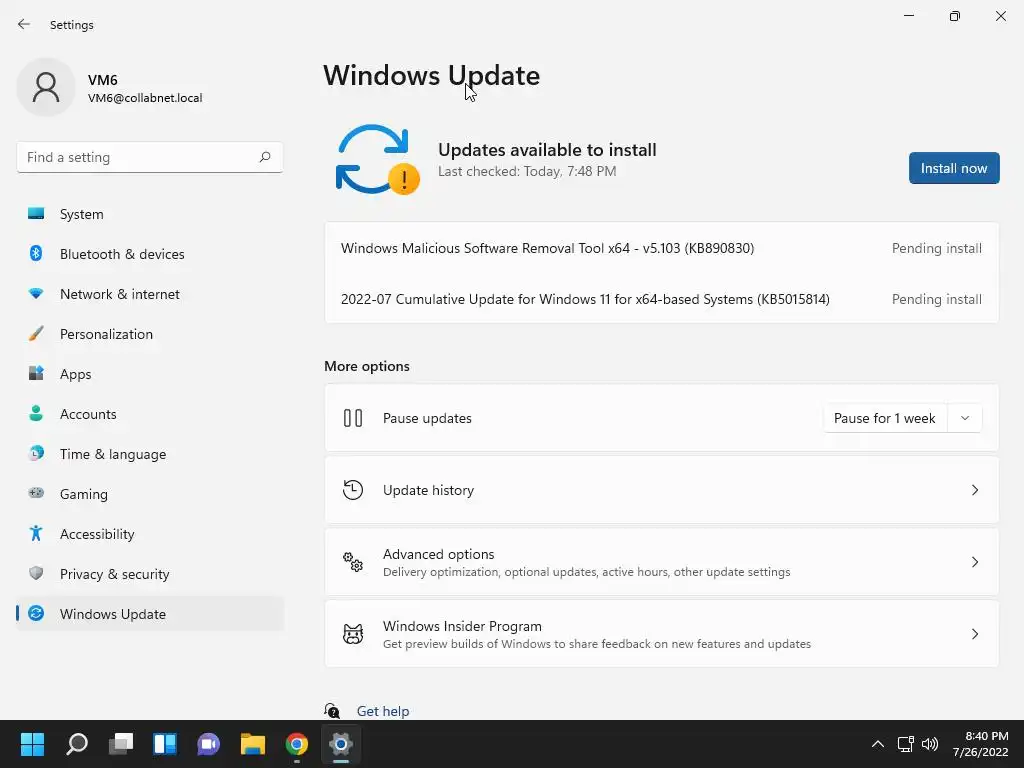Click the Find a setting search box

(150, 157)
